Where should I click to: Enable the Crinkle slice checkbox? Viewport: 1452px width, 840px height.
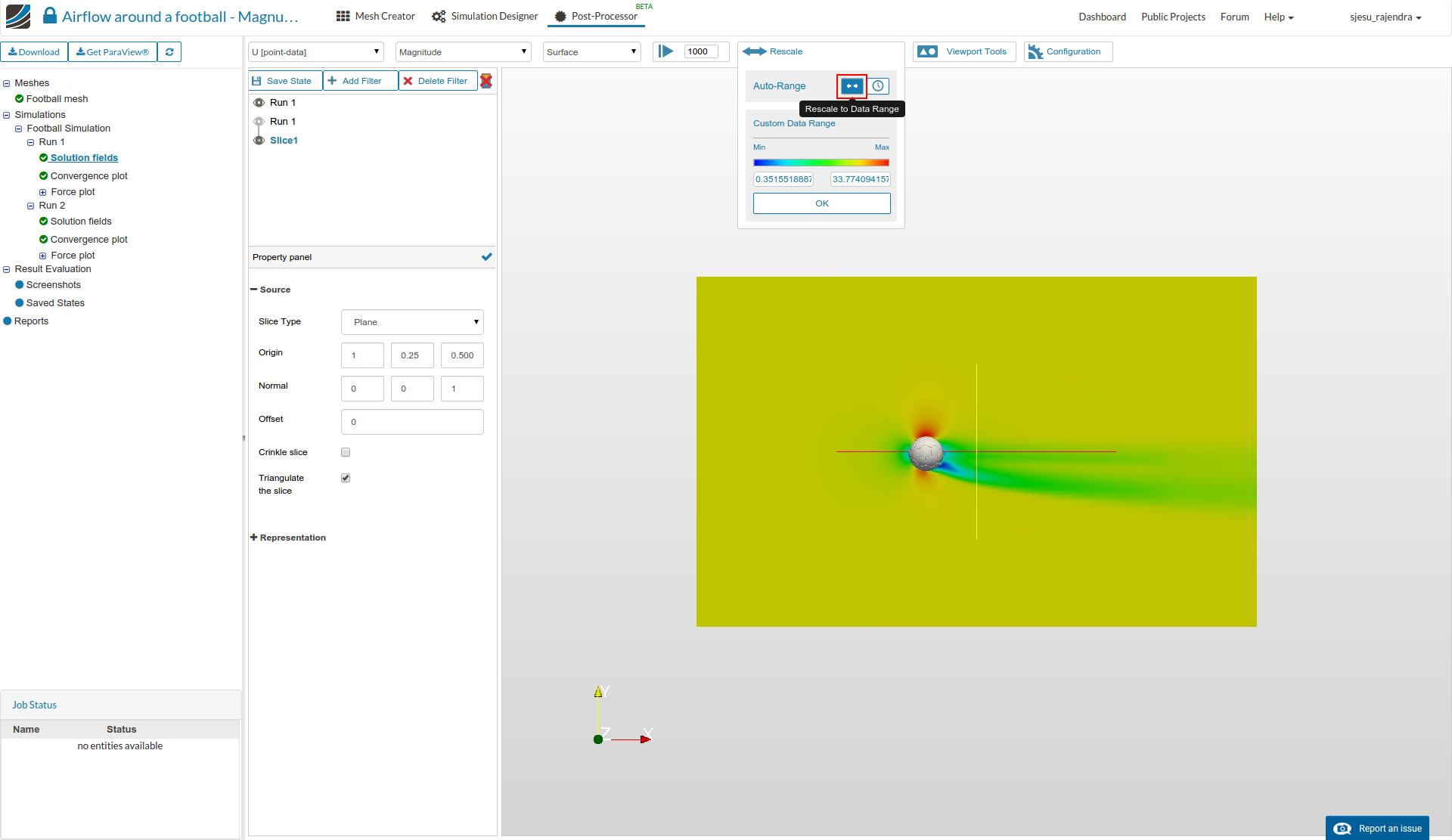[x=346, y=452]
